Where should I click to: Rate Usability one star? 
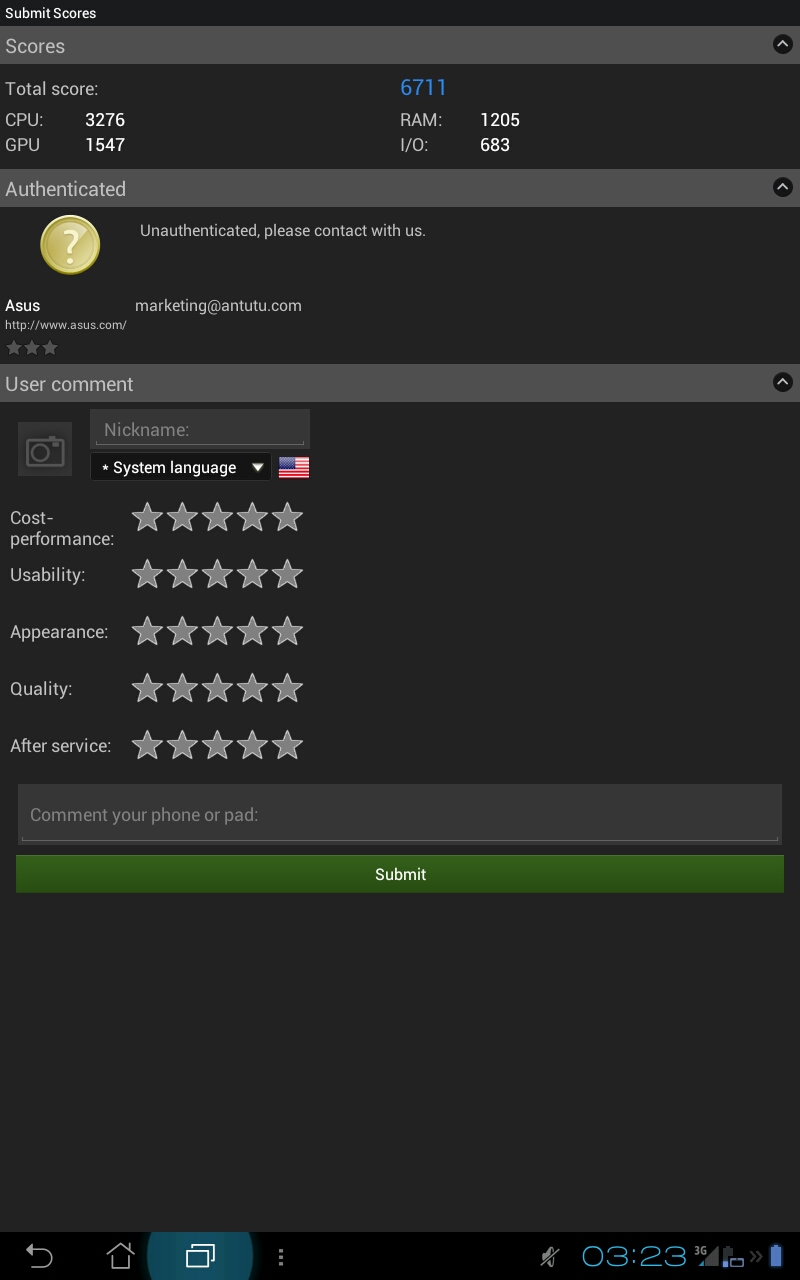click(147, 574)
